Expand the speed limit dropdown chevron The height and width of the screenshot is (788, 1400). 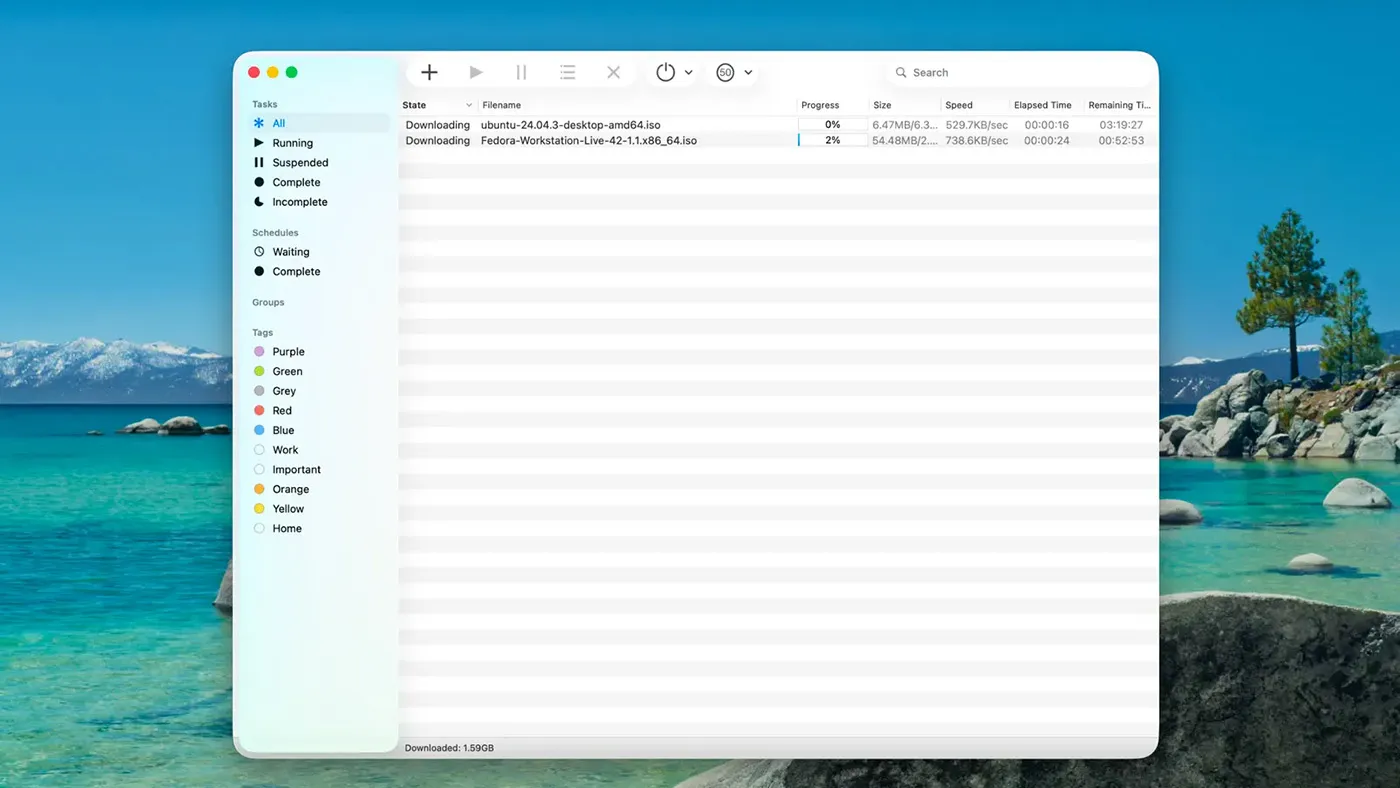748,72
